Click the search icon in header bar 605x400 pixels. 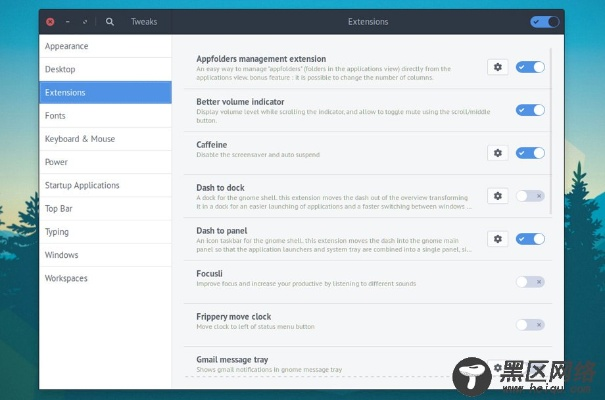tap(109, 21)
